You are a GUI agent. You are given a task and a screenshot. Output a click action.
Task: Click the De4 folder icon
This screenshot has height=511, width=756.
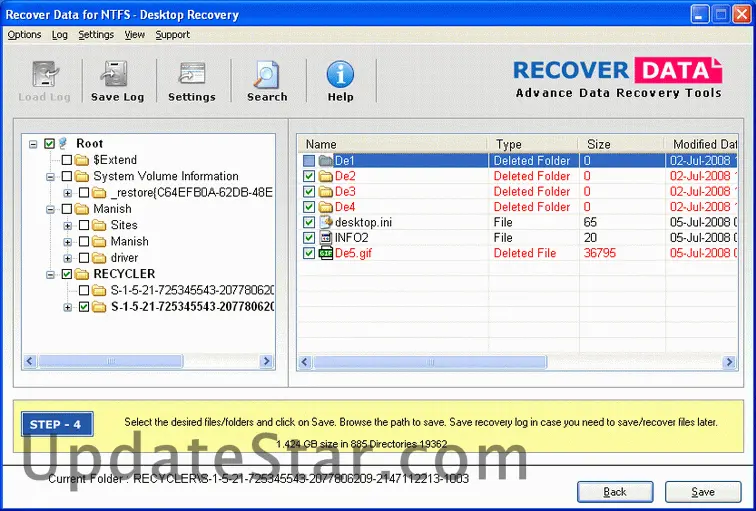pyautogui.click(x=326, y=207)
